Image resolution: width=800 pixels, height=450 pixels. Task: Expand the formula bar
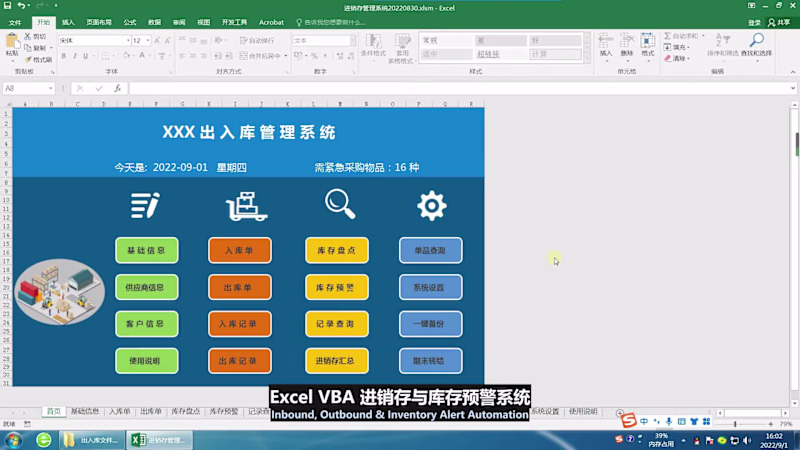point(792,88)
